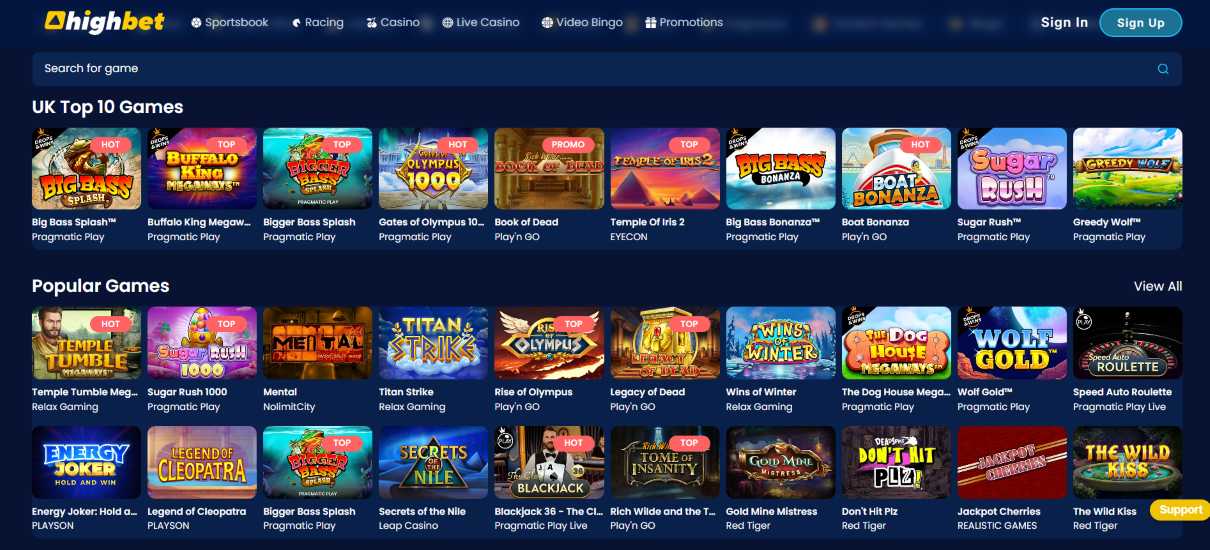Select Energy Joker game thumbnail

pyautogui.click(x=86, y=462)
